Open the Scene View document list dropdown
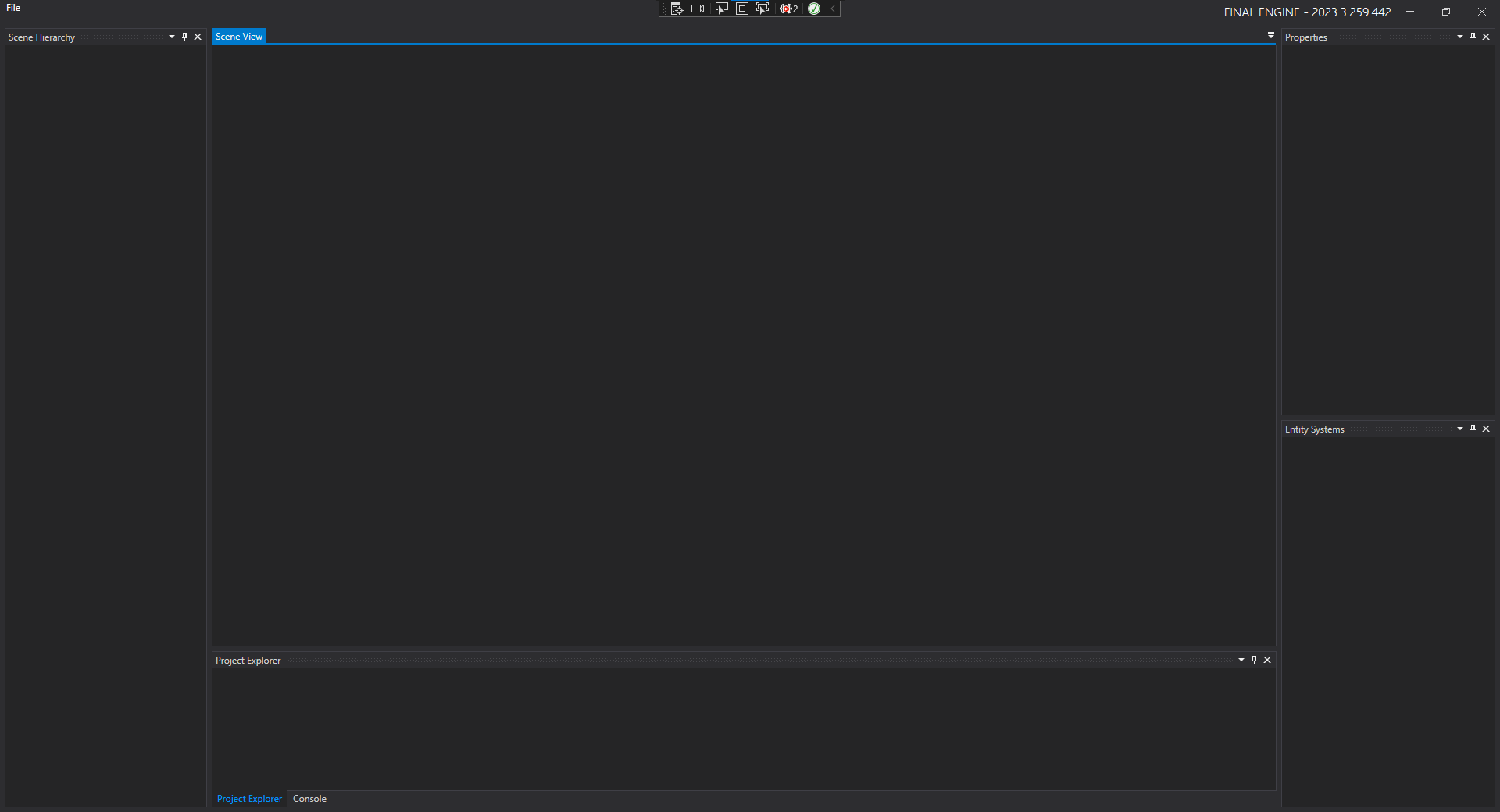The image size is (1500, 812). [1271, 35]
